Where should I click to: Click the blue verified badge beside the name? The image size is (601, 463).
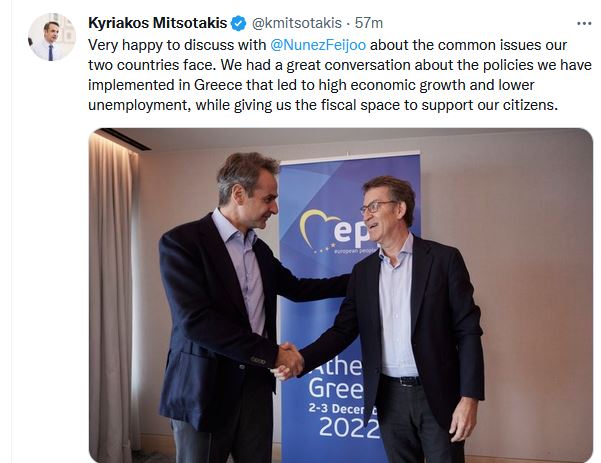coord(238,23)
